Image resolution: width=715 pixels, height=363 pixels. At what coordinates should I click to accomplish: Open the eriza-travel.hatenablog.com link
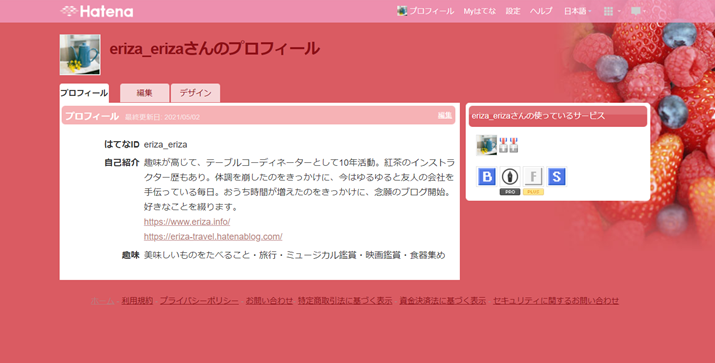pyautogui.click(x=213, y=237)
